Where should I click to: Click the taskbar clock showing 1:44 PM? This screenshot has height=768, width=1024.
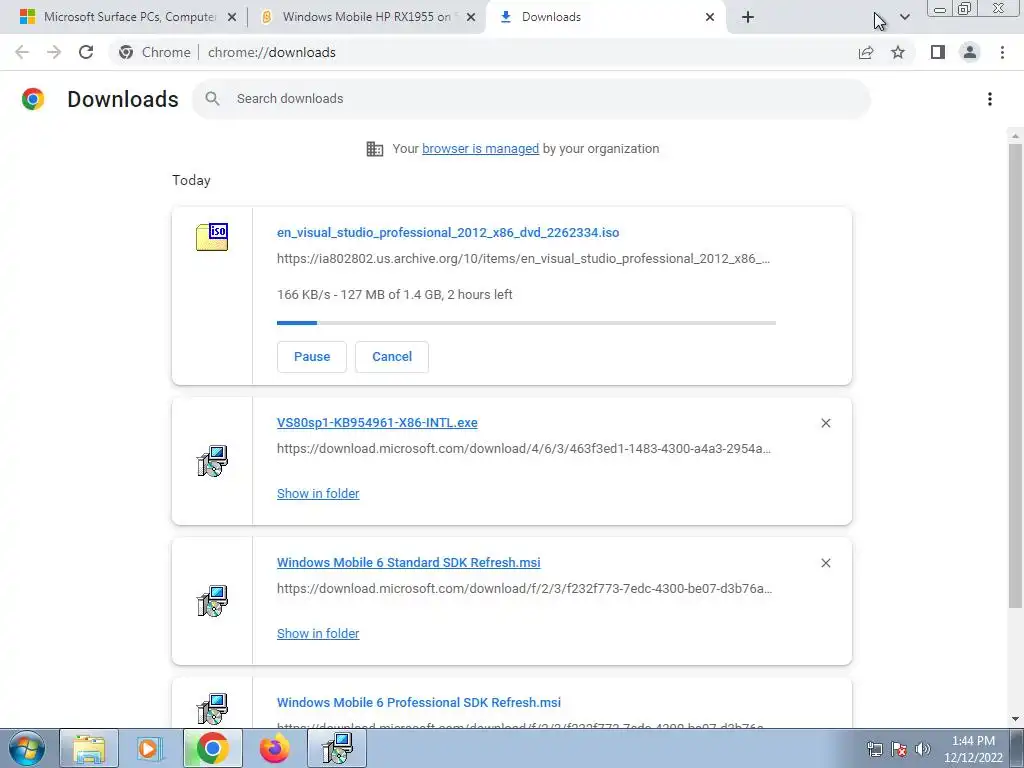coord(973,749)
